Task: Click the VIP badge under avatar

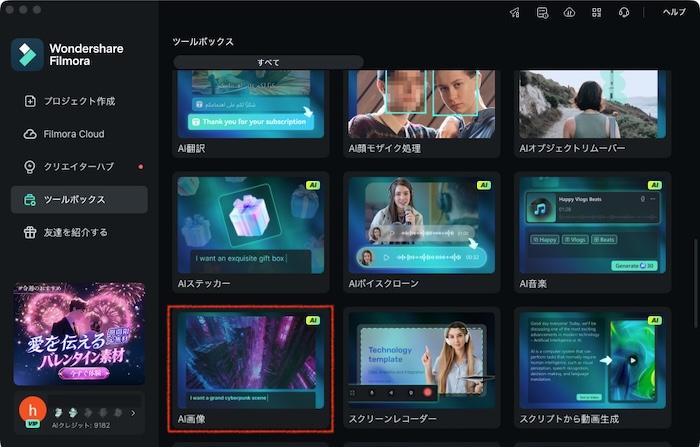Action: [x=32, y=424]
